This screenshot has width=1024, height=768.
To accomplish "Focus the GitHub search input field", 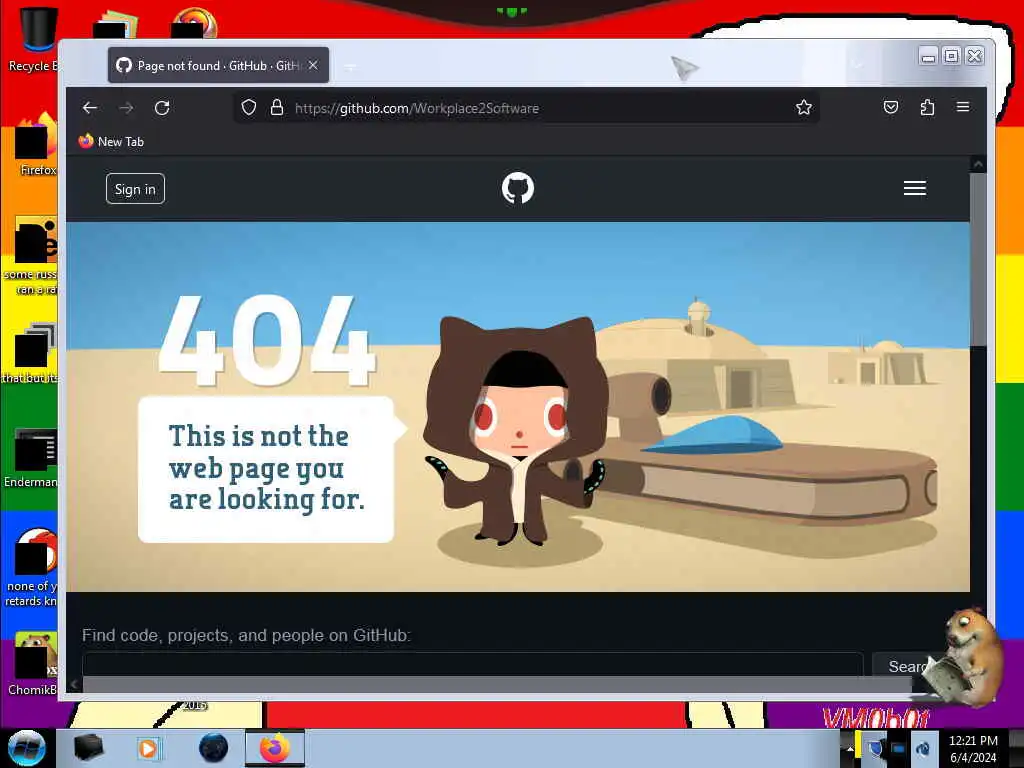I will click(x=473, y=665).
